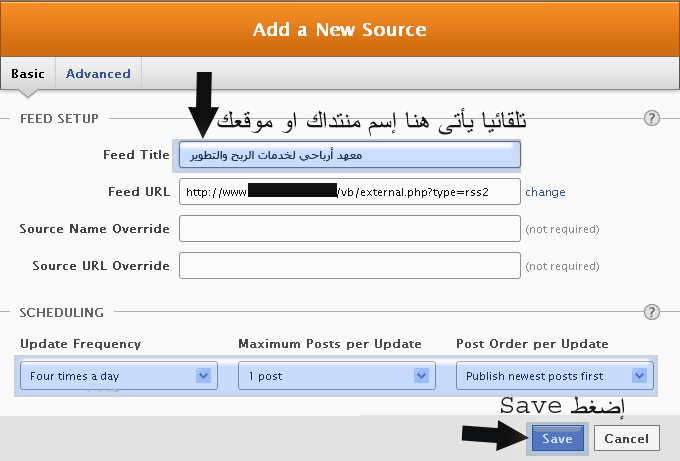This screenshot has width=680, height=461.
Task: Click the 'change' link beside Feed URL
Action: pyautogui.click(x=545, y=192)
